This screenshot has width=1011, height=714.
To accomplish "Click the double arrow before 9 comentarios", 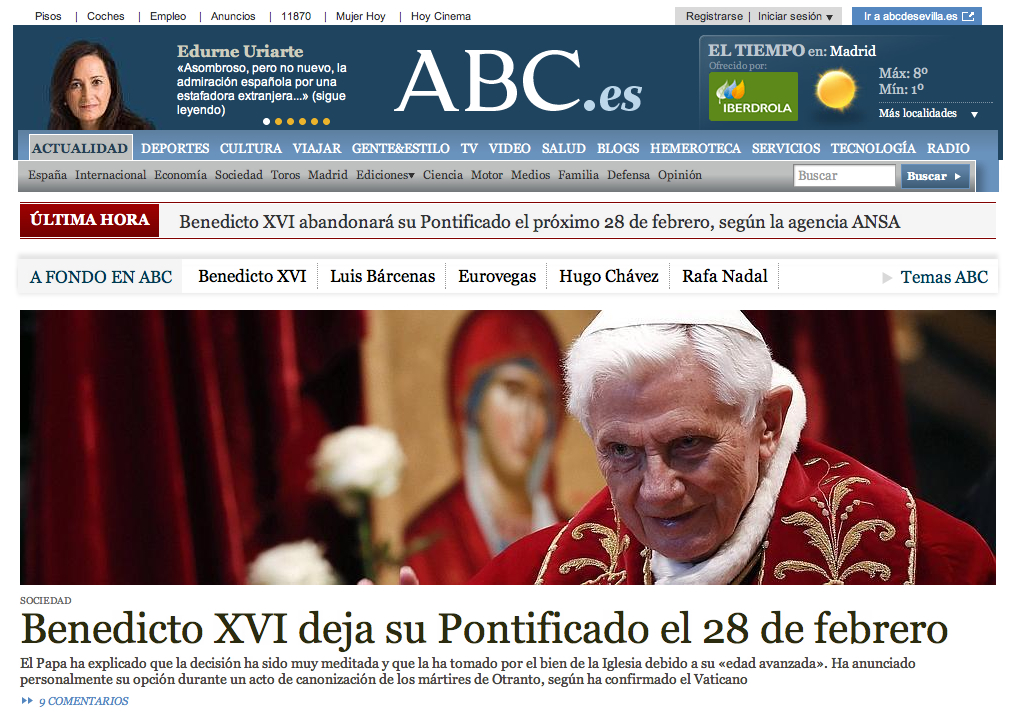I will [26, 700].
